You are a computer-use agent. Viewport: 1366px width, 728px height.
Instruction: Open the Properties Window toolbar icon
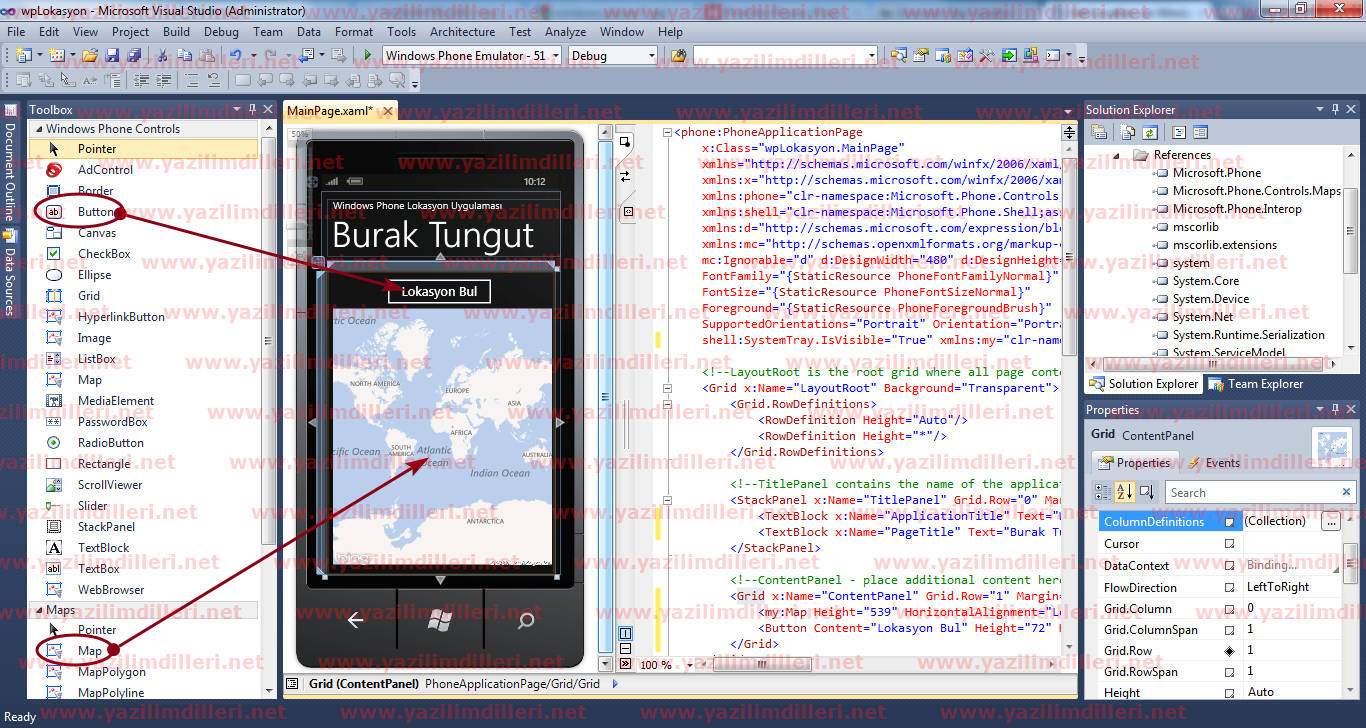click(x=920, y=56)
